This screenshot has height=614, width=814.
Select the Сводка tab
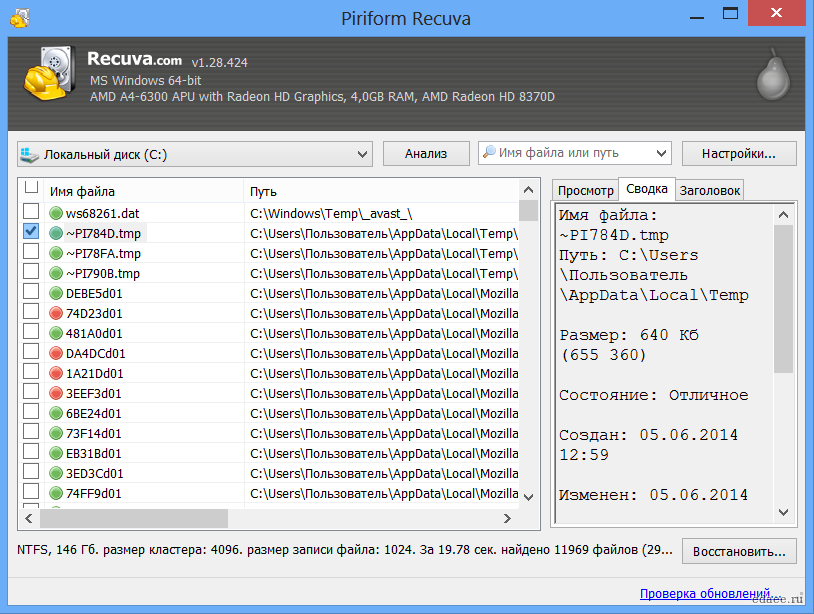[646, 189]
